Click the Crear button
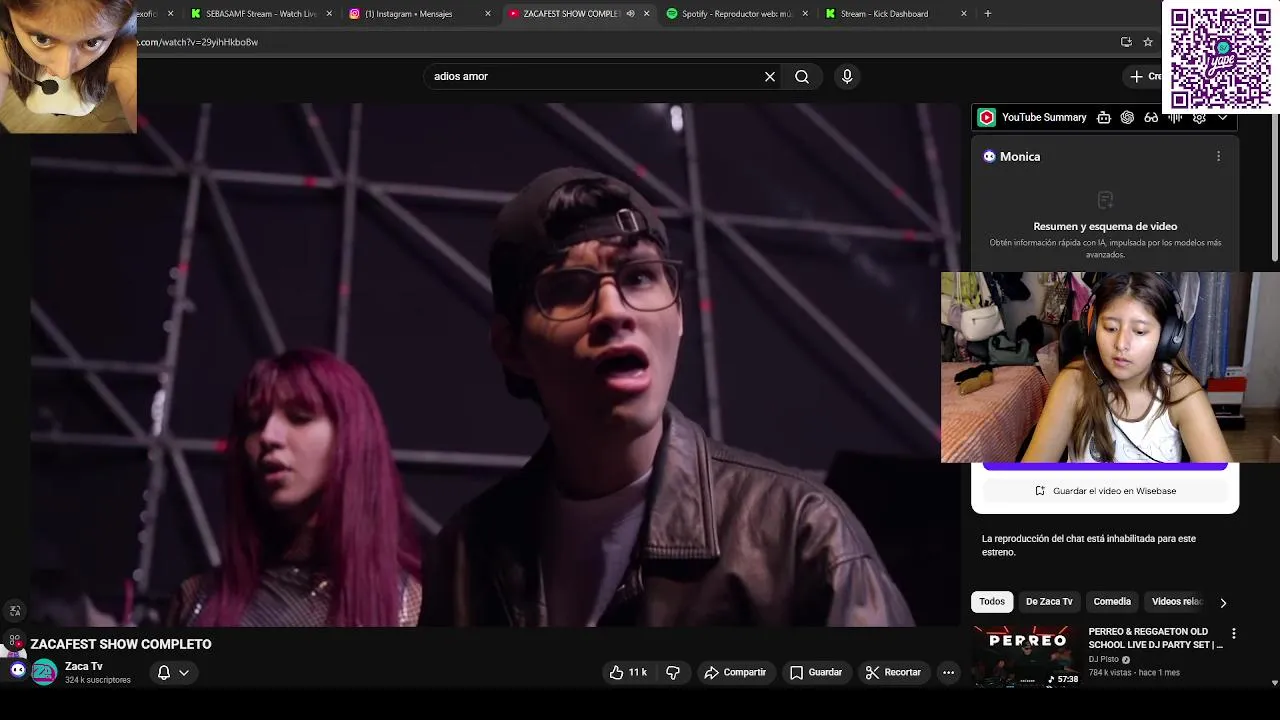 [x=1145, y=76]
